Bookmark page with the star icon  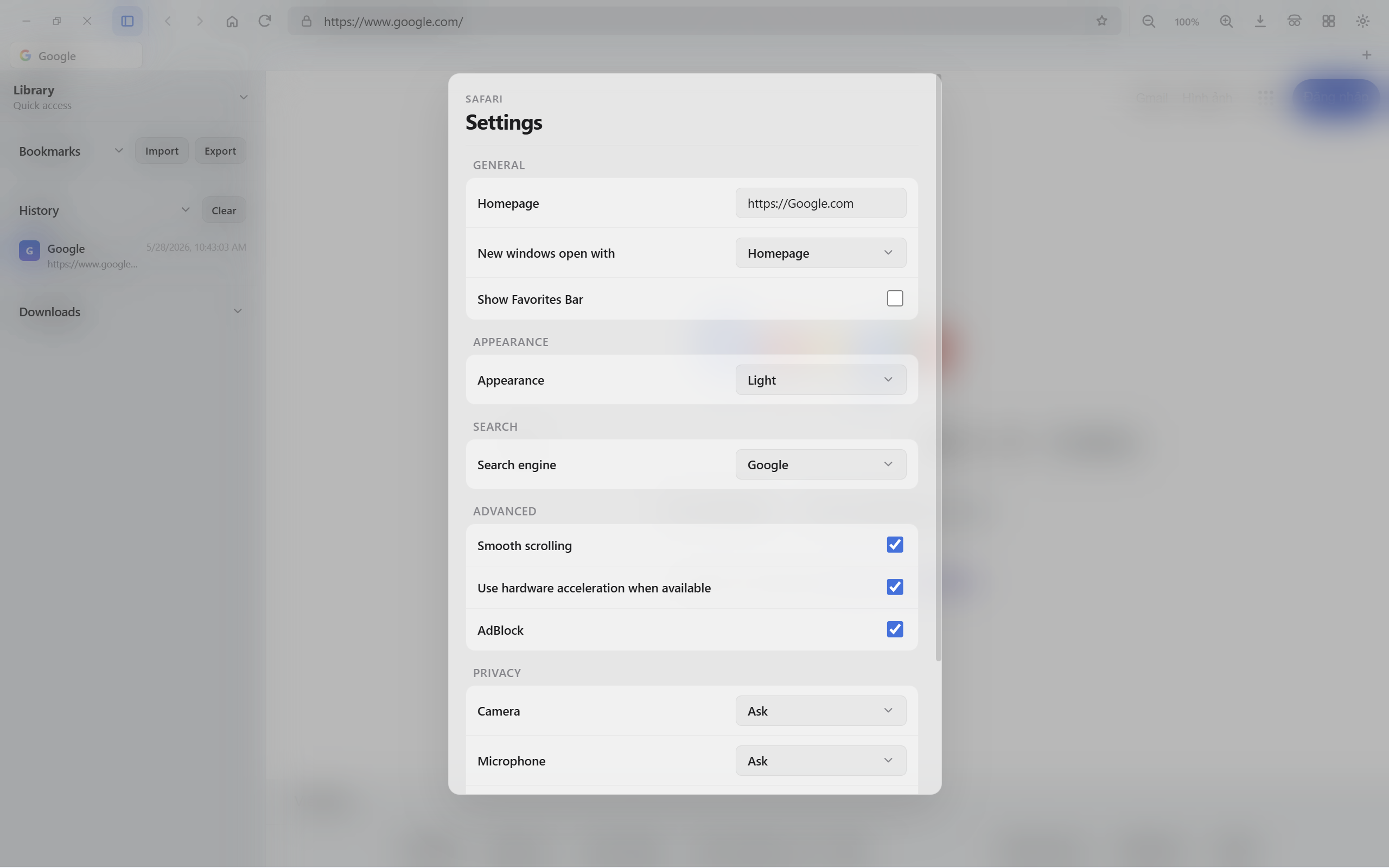pyautogui.click(x=1101, y=21)
